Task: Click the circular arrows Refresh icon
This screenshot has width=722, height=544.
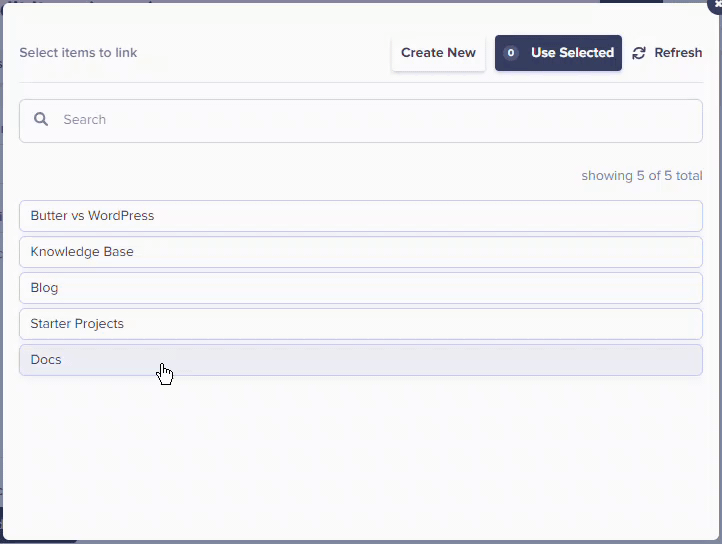Action: (x=639, y=53)
